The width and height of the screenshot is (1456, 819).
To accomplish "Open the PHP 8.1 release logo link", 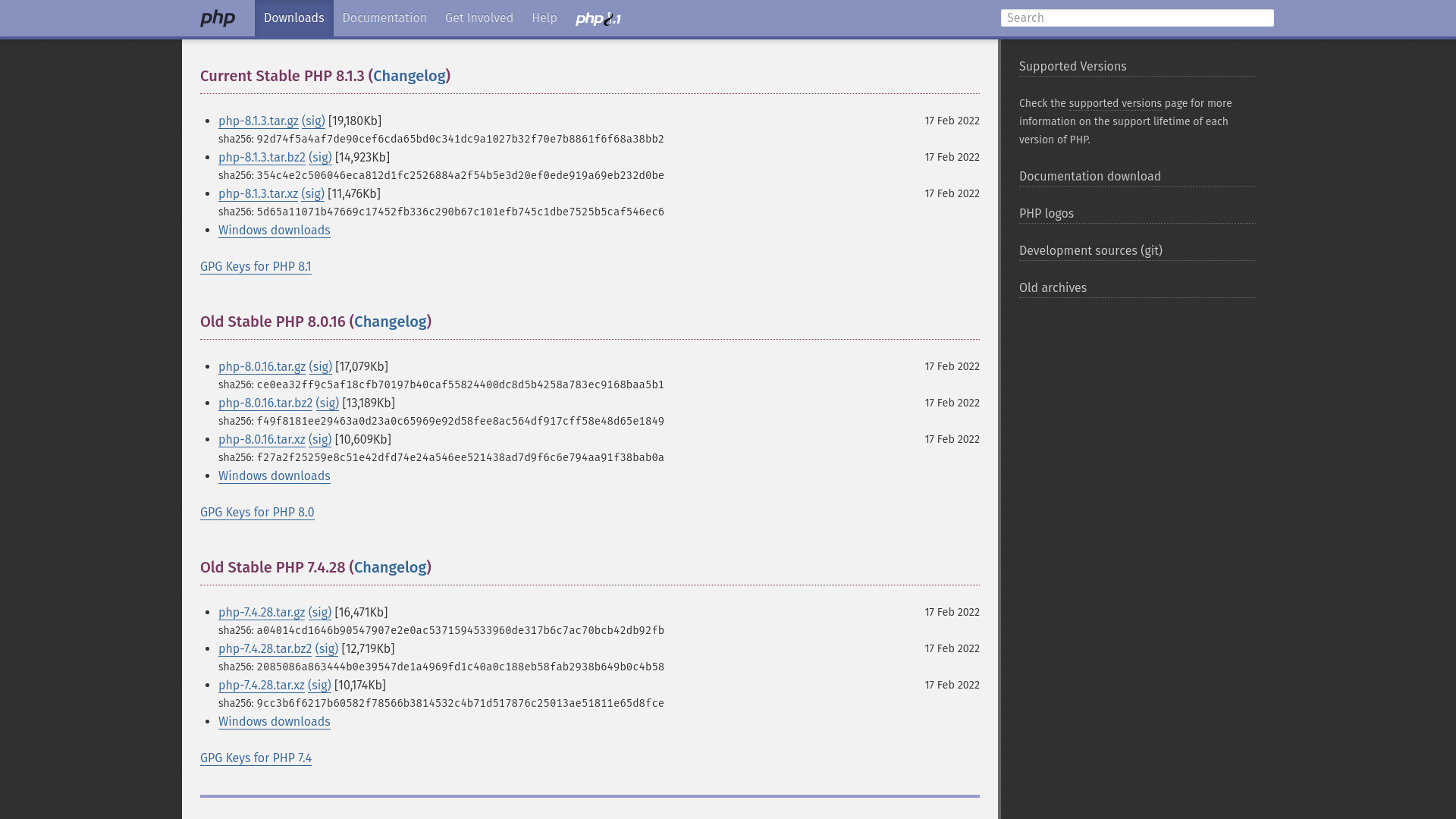I will (x=598, y=18).
